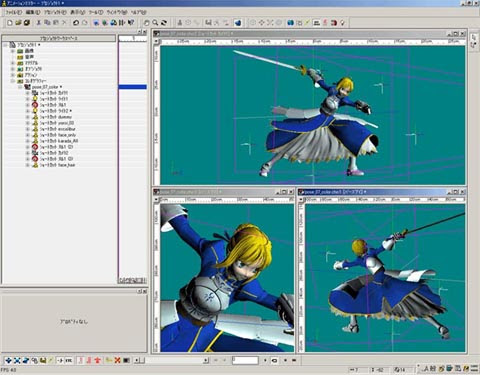Click the green checkmark icon in top toolbar
The width and height of the screenshot is (480, 375).
point(308,23)
